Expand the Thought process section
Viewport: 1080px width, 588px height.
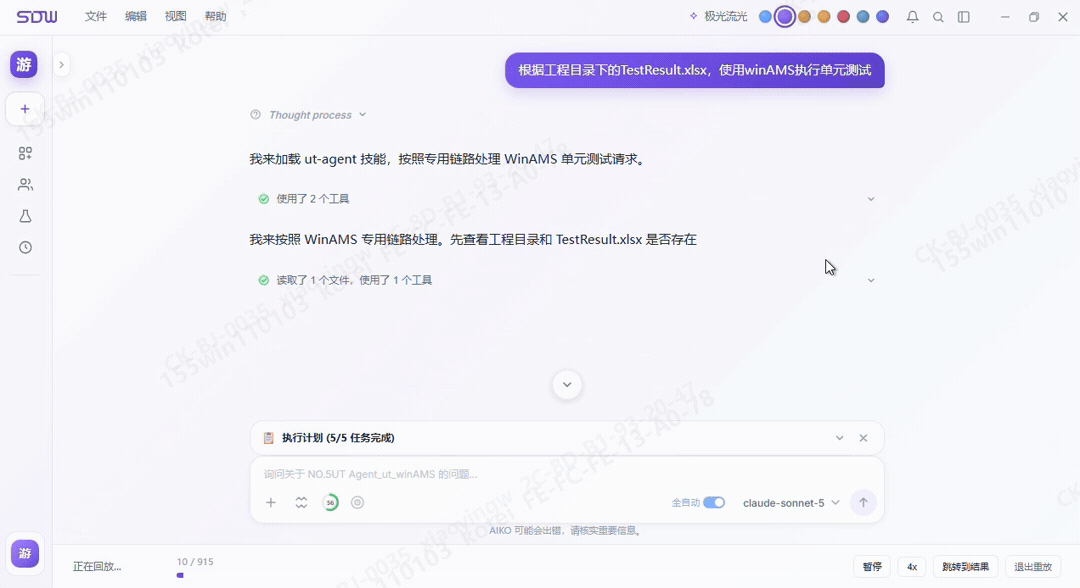(362, 114)
